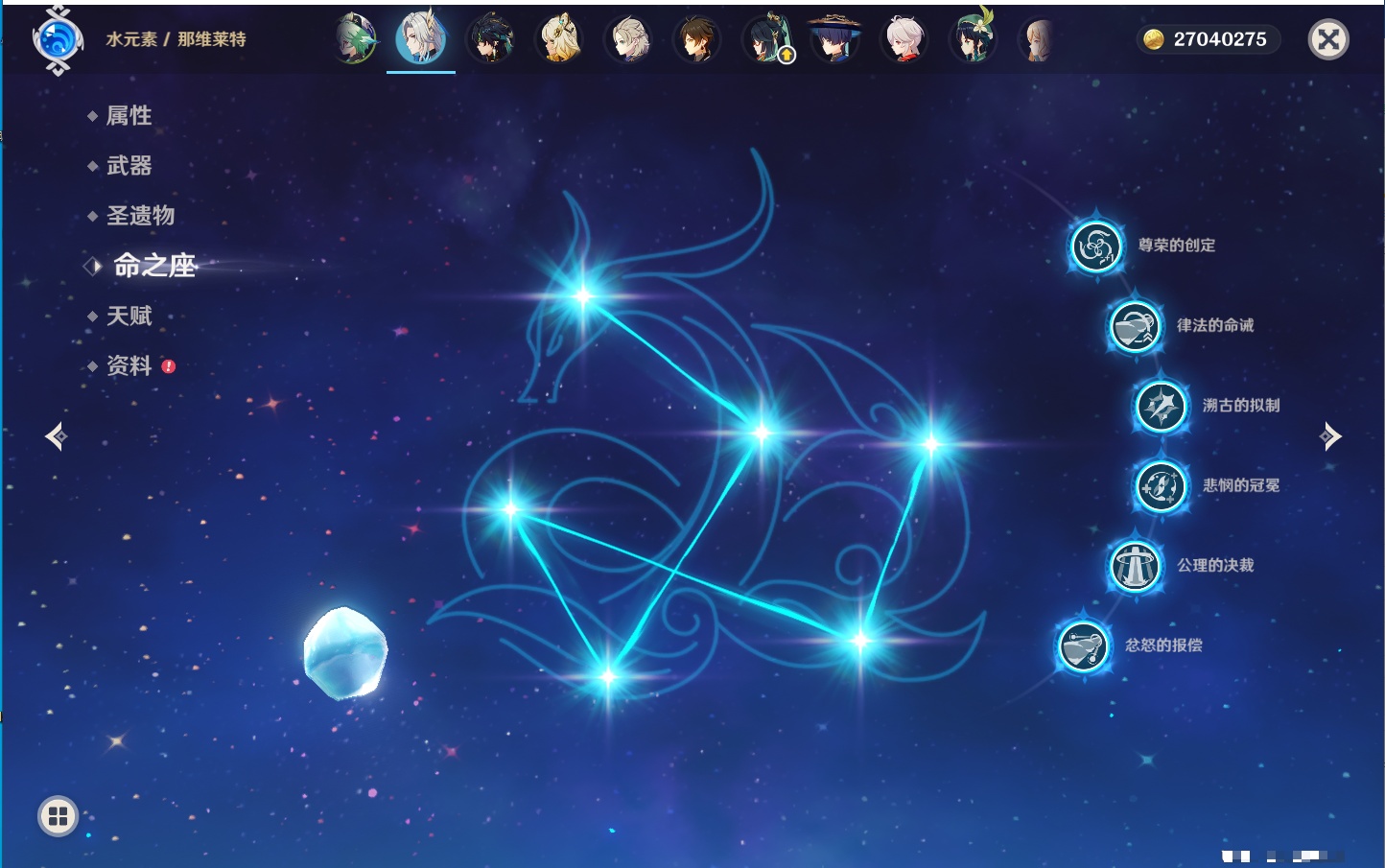Go to next character with right arrow
This screenshot has height=868, width=1385.
click(1330, 436)
